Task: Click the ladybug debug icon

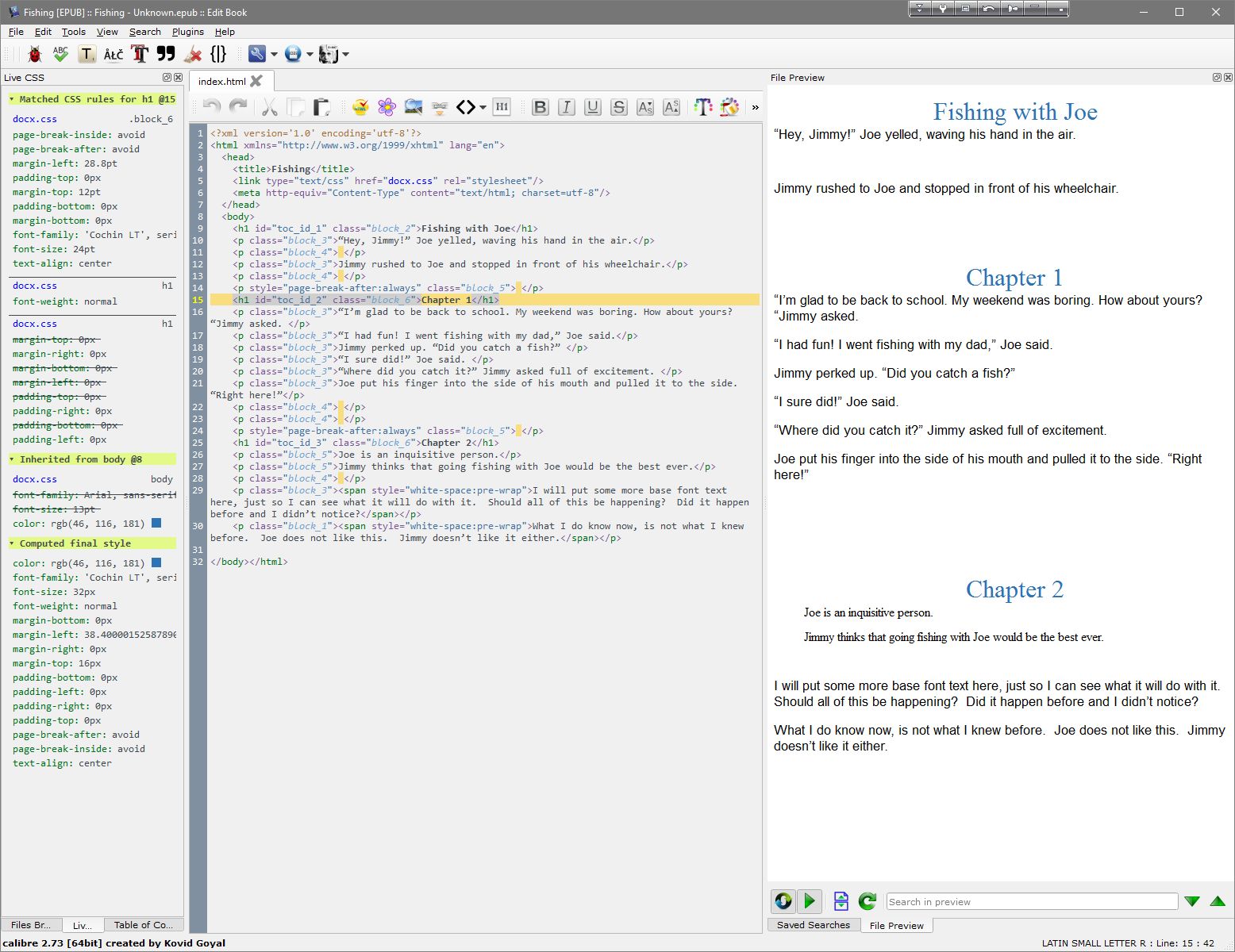Action: coord(34,54)
